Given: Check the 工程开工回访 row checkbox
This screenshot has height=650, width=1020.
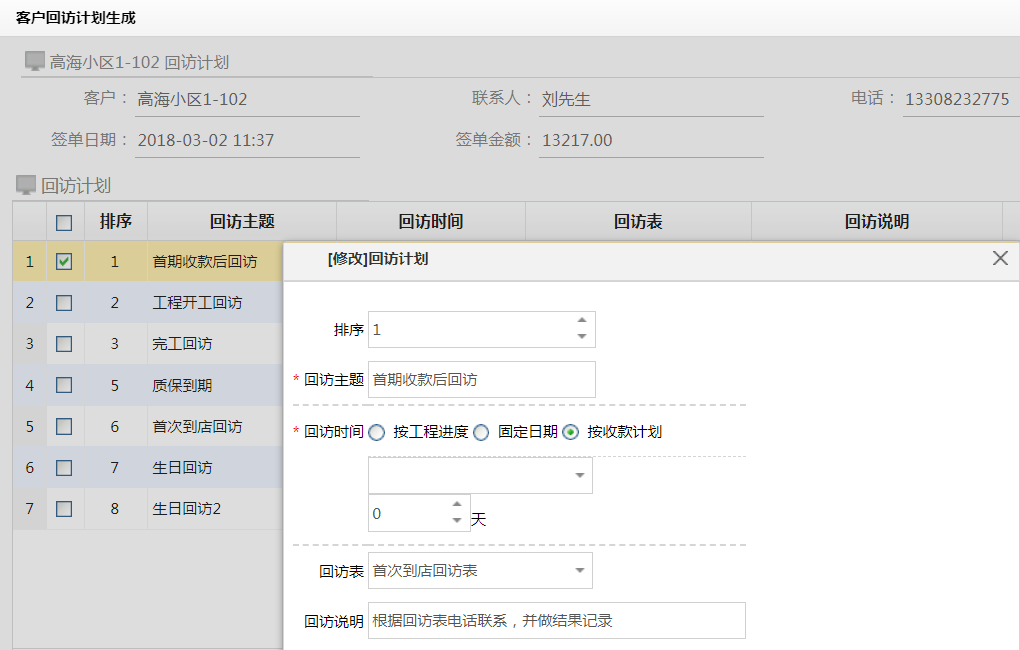Looking at the screenshot, I should (64, 302).
